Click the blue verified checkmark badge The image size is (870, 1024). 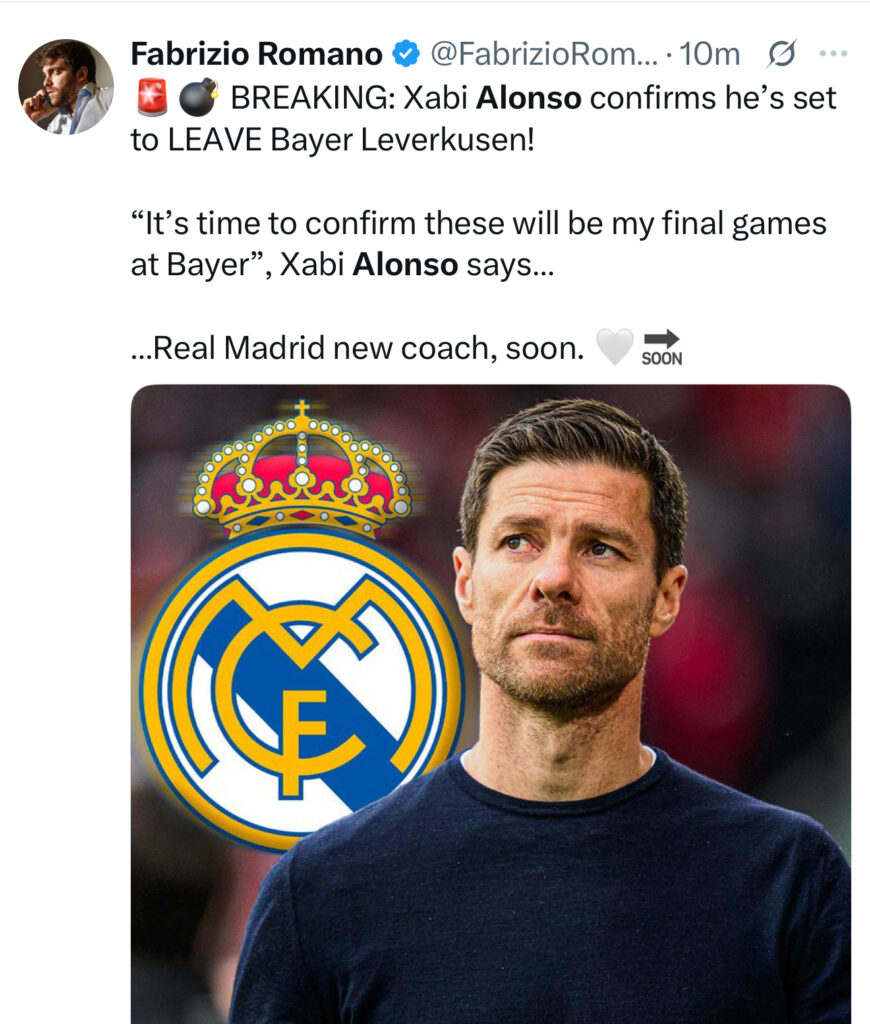(x=406, y=54)
